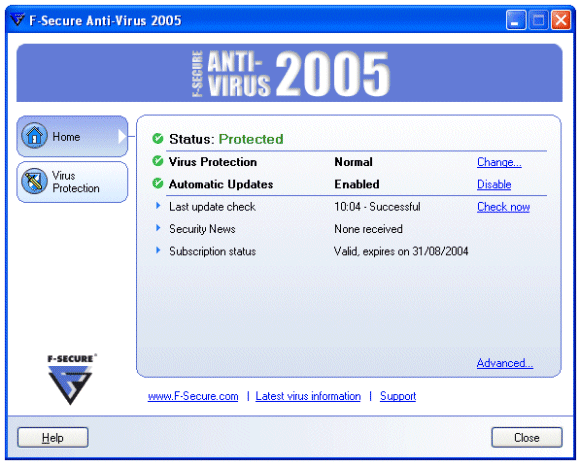Screen dimensions: 580x466
Task: Click the '10:04 - Successful' text
Action: (x=377, y=207)
